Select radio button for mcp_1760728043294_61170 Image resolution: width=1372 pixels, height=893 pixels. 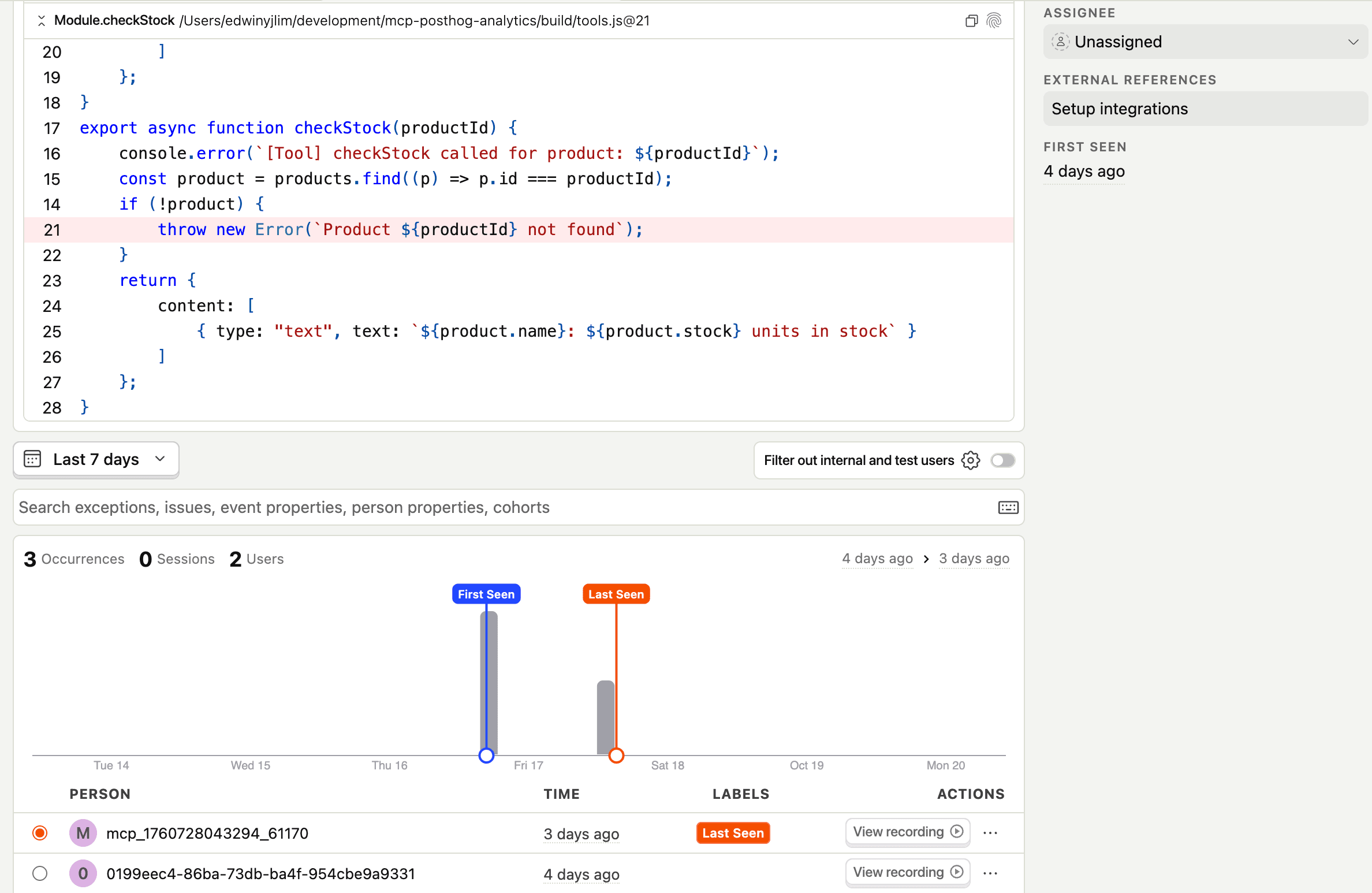pos(40,833)
